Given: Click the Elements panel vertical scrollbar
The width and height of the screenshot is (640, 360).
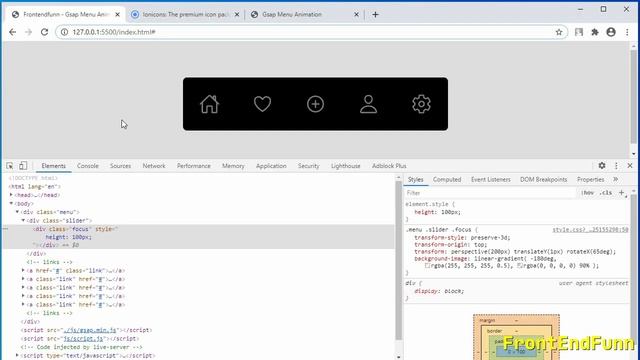Looking at the screenshot, I should click(399, 260).
